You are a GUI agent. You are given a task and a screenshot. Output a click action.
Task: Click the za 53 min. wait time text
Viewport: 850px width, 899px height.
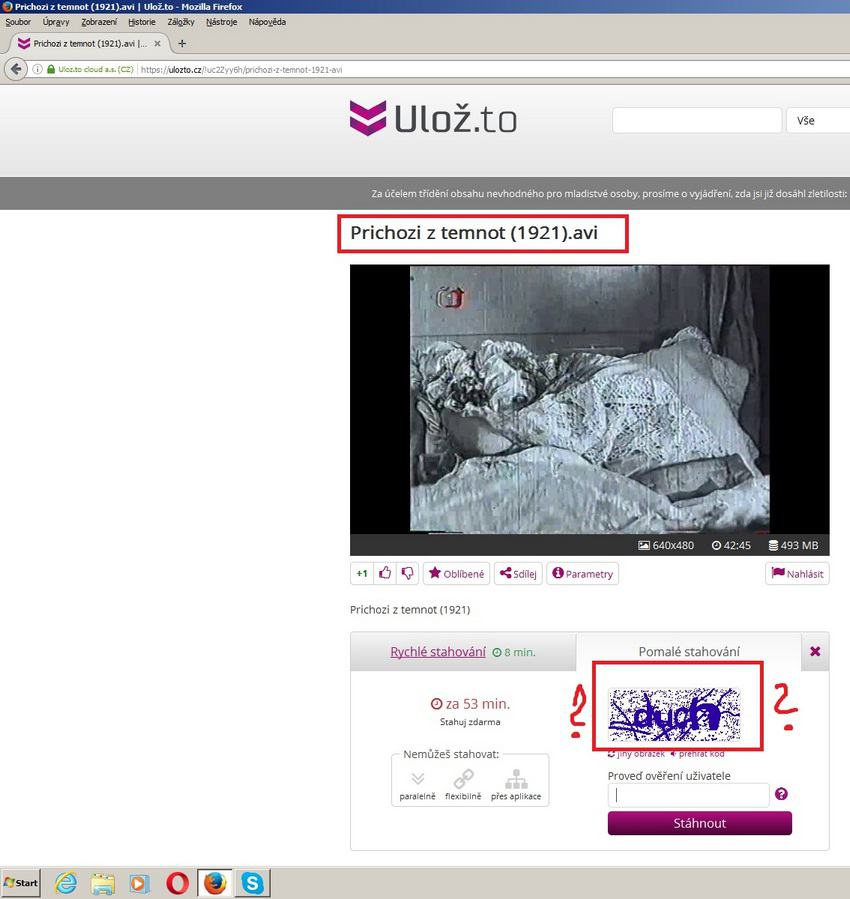pos(470,703)
